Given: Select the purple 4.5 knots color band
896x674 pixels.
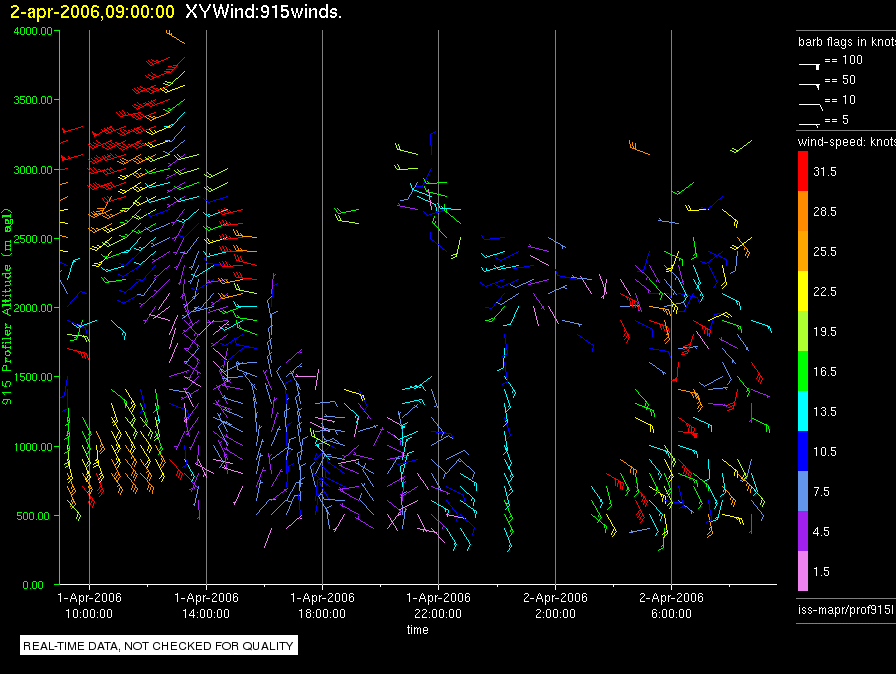Looking at the screenshot, I should point(803,531).
